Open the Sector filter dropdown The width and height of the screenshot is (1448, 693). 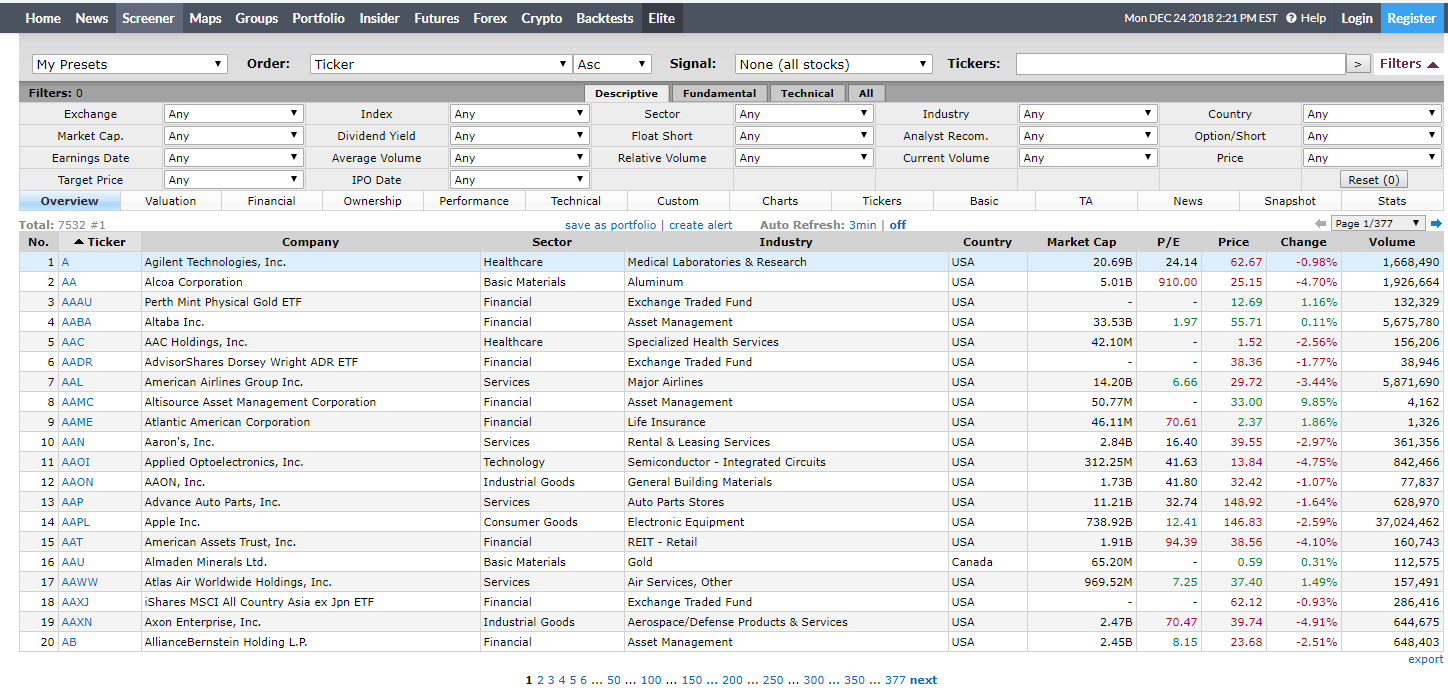(805, 114)
